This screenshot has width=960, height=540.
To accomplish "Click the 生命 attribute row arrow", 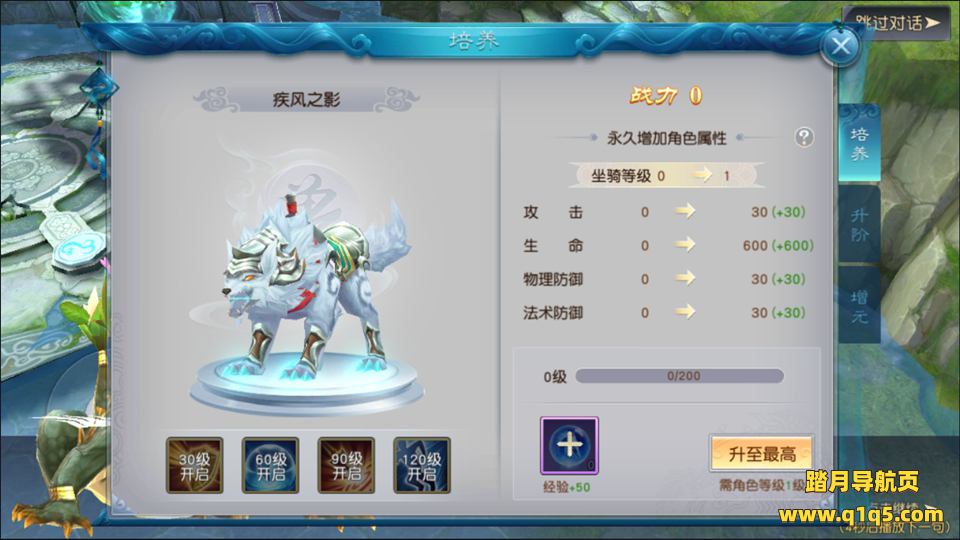I will click(684, 245).
